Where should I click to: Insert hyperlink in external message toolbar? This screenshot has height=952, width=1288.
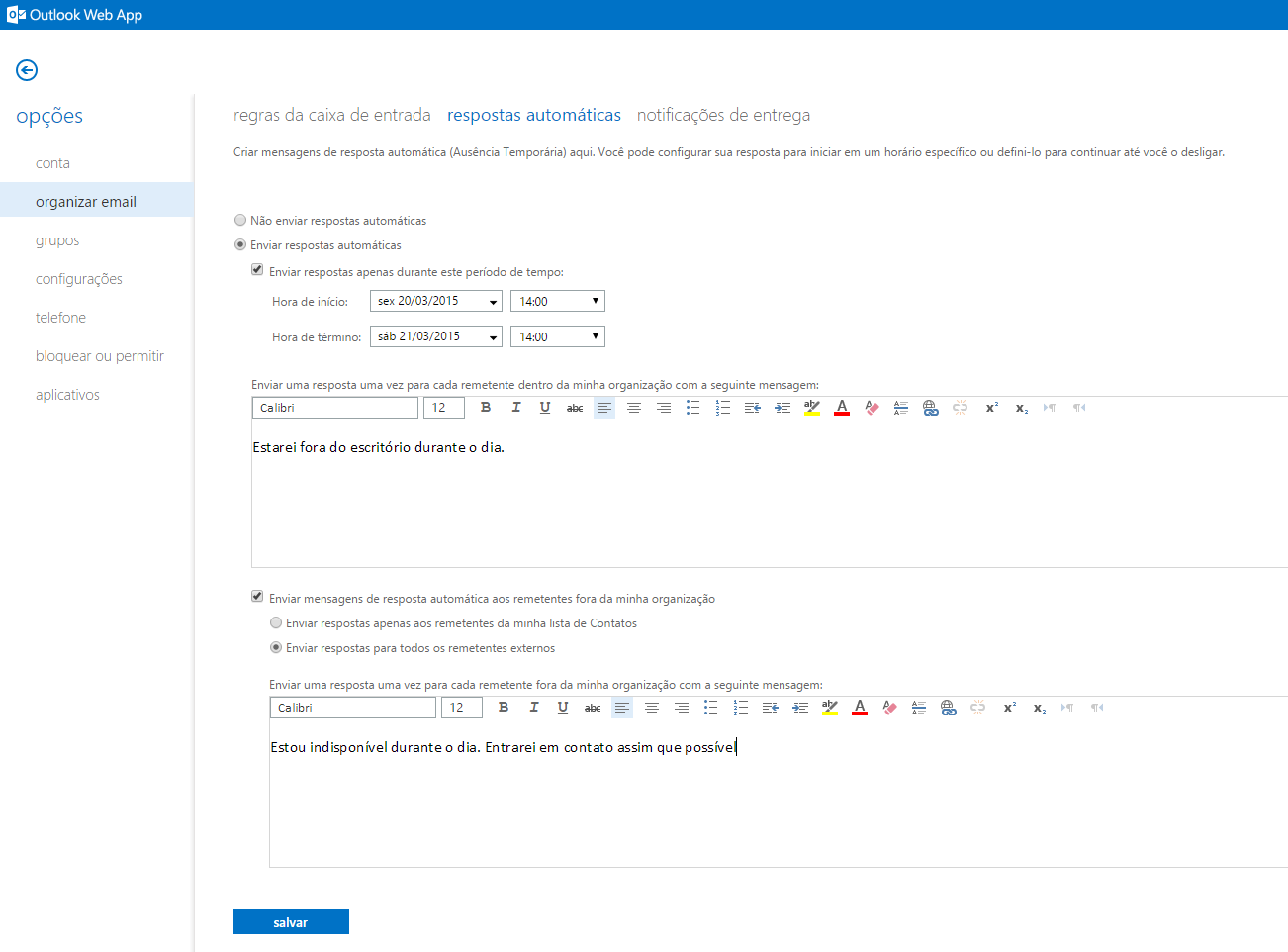click(x=949, y=708)
